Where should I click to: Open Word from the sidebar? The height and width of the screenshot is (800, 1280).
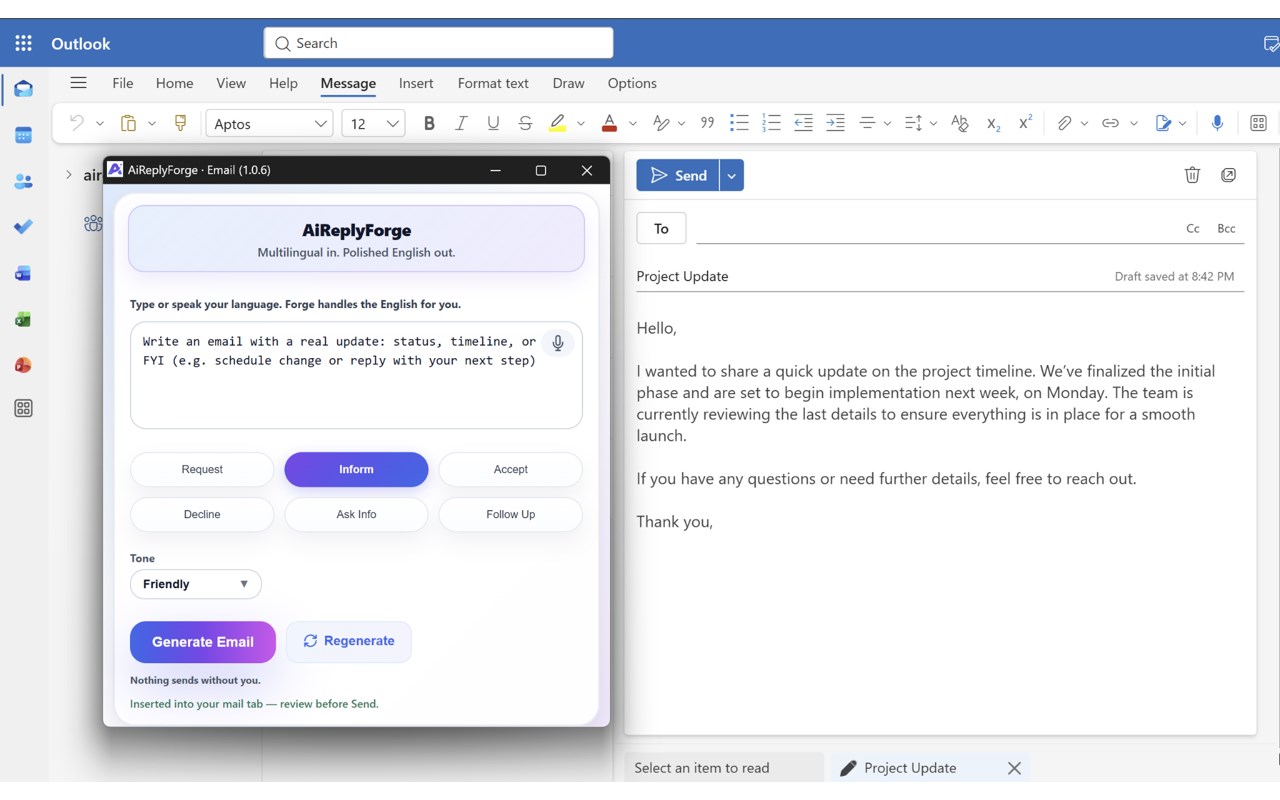(23, 273)
